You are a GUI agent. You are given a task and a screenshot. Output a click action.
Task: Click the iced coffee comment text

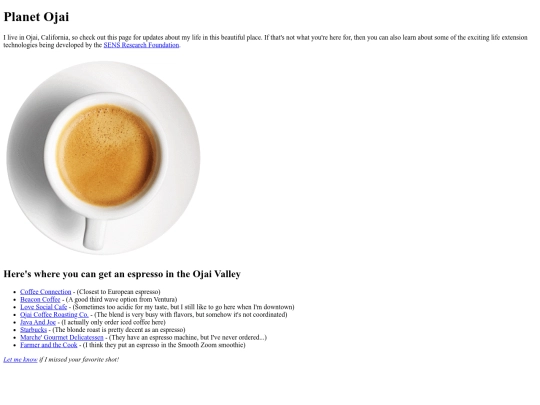(x=113, y=322)
